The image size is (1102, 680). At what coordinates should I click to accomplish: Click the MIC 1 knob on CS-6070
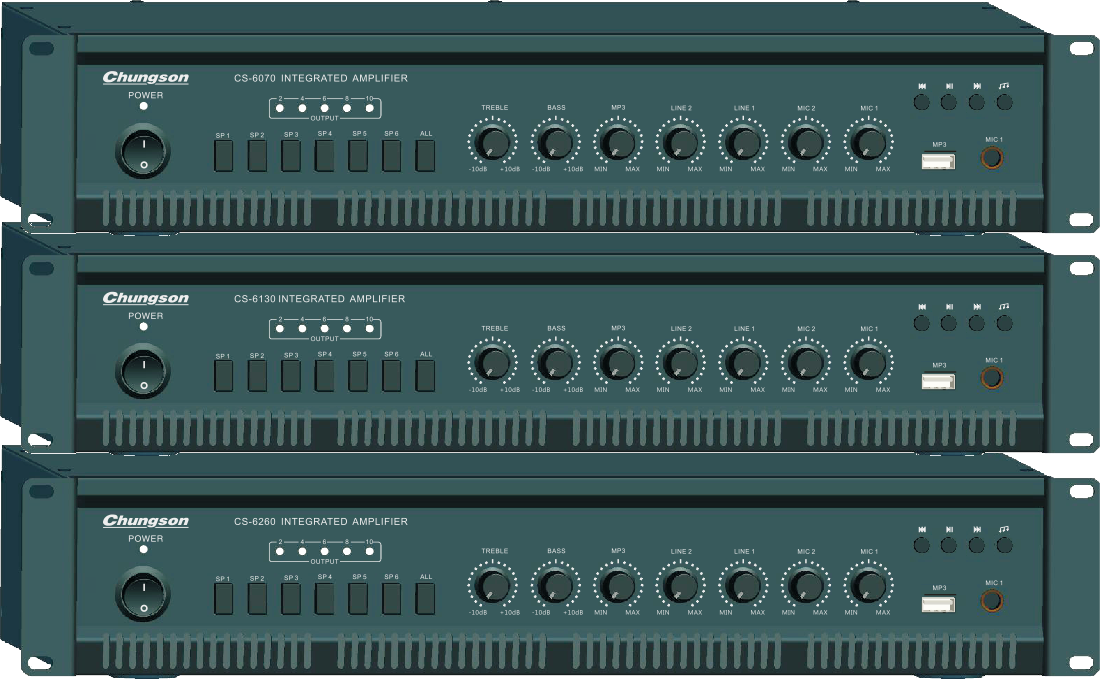coord(869,143)
